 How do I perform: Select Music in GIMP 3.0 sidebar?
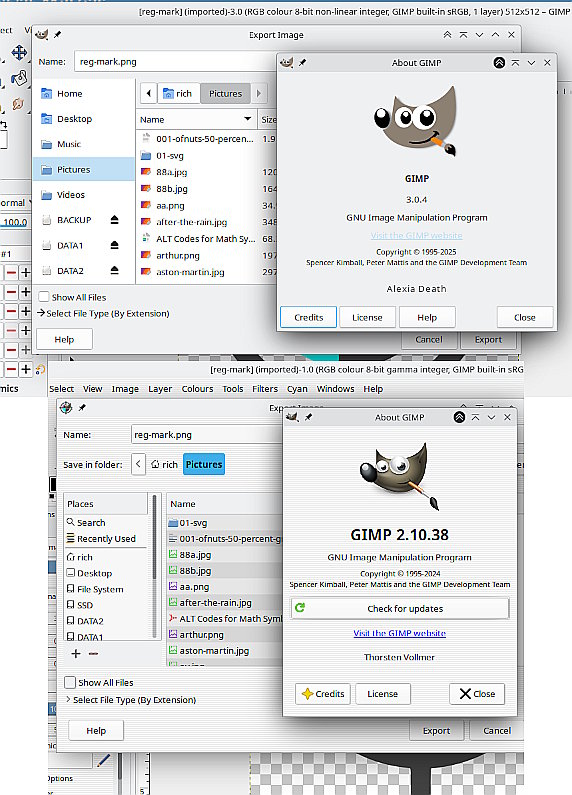[84, 143]
